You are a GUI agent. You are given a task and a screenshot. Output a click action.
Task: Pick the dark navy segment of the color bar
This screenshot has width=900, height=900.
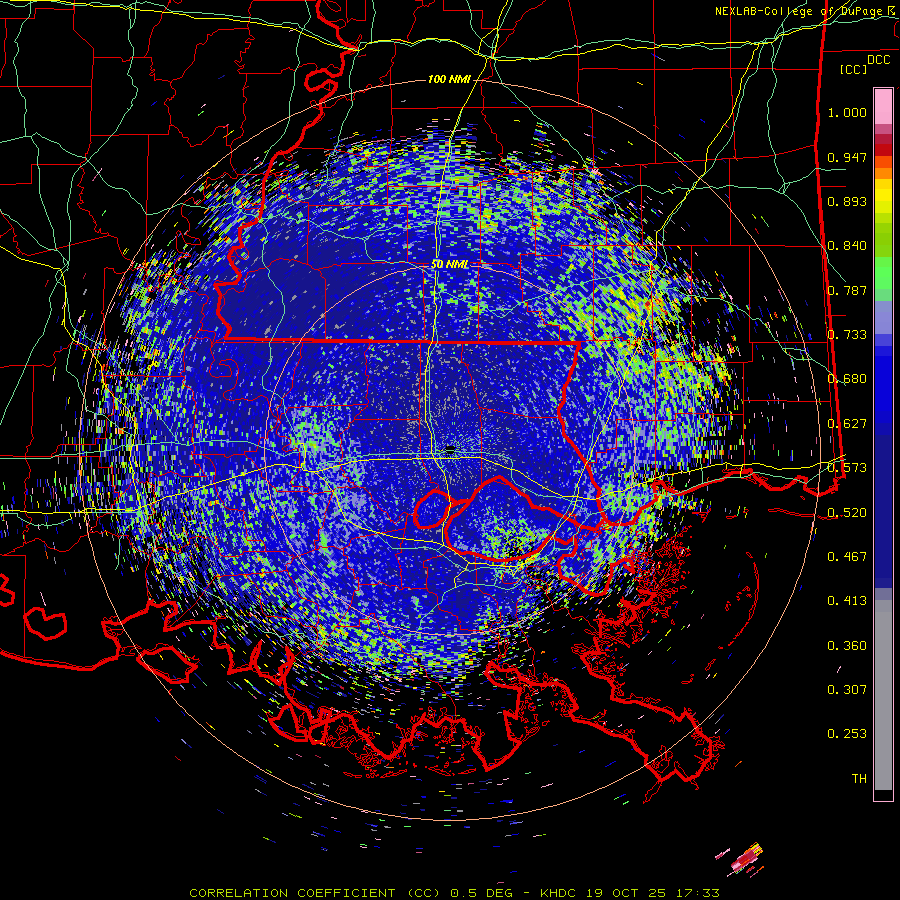[x=883, y=511]
